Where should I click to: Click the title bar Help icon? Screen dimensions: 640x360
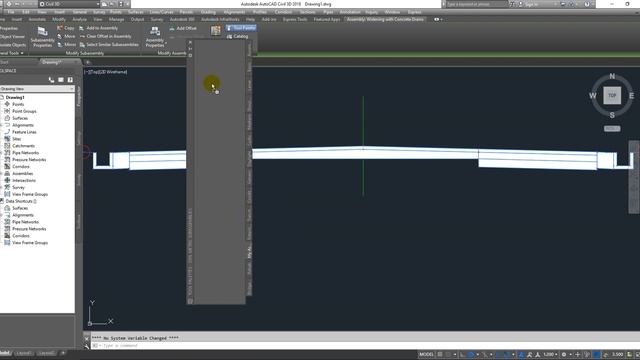(x=587, y=4)
